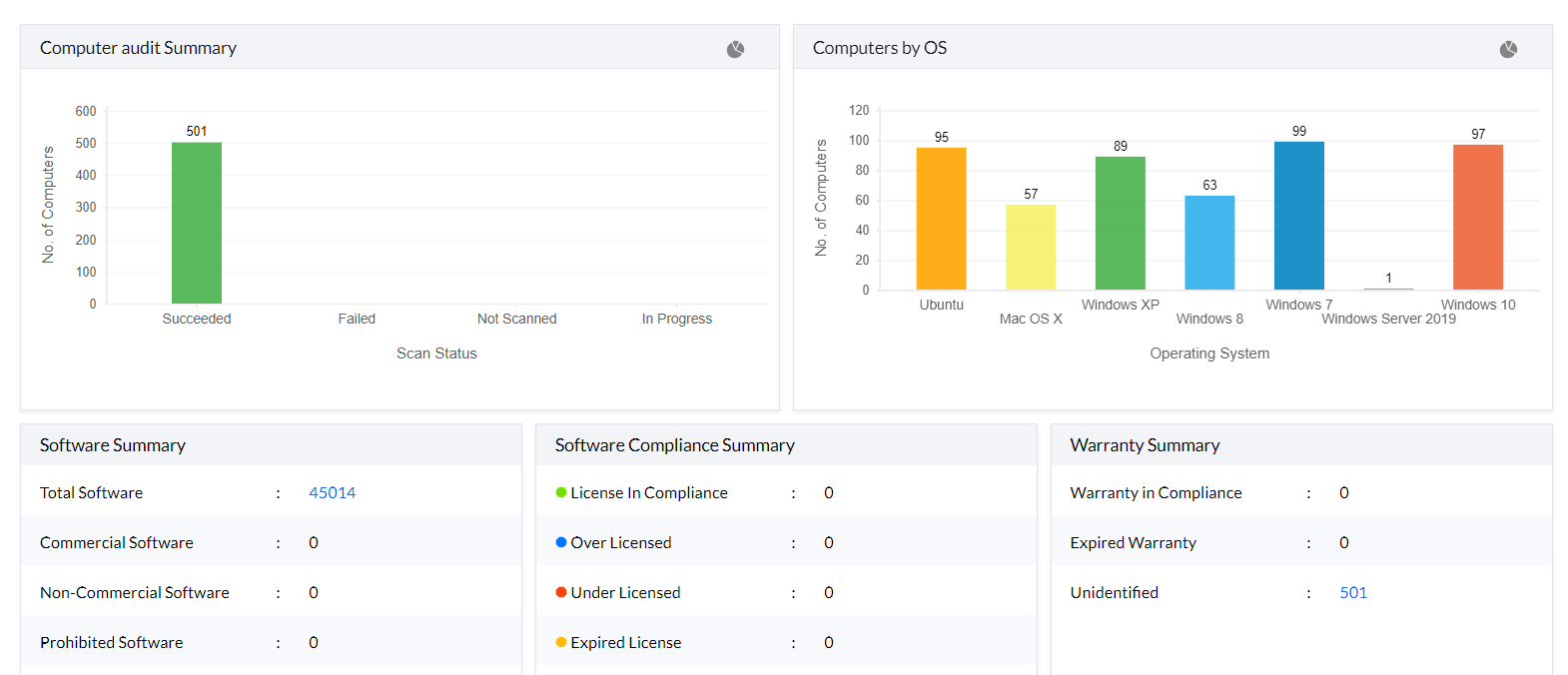Click the Failed scan status label

tap(357, 319)
